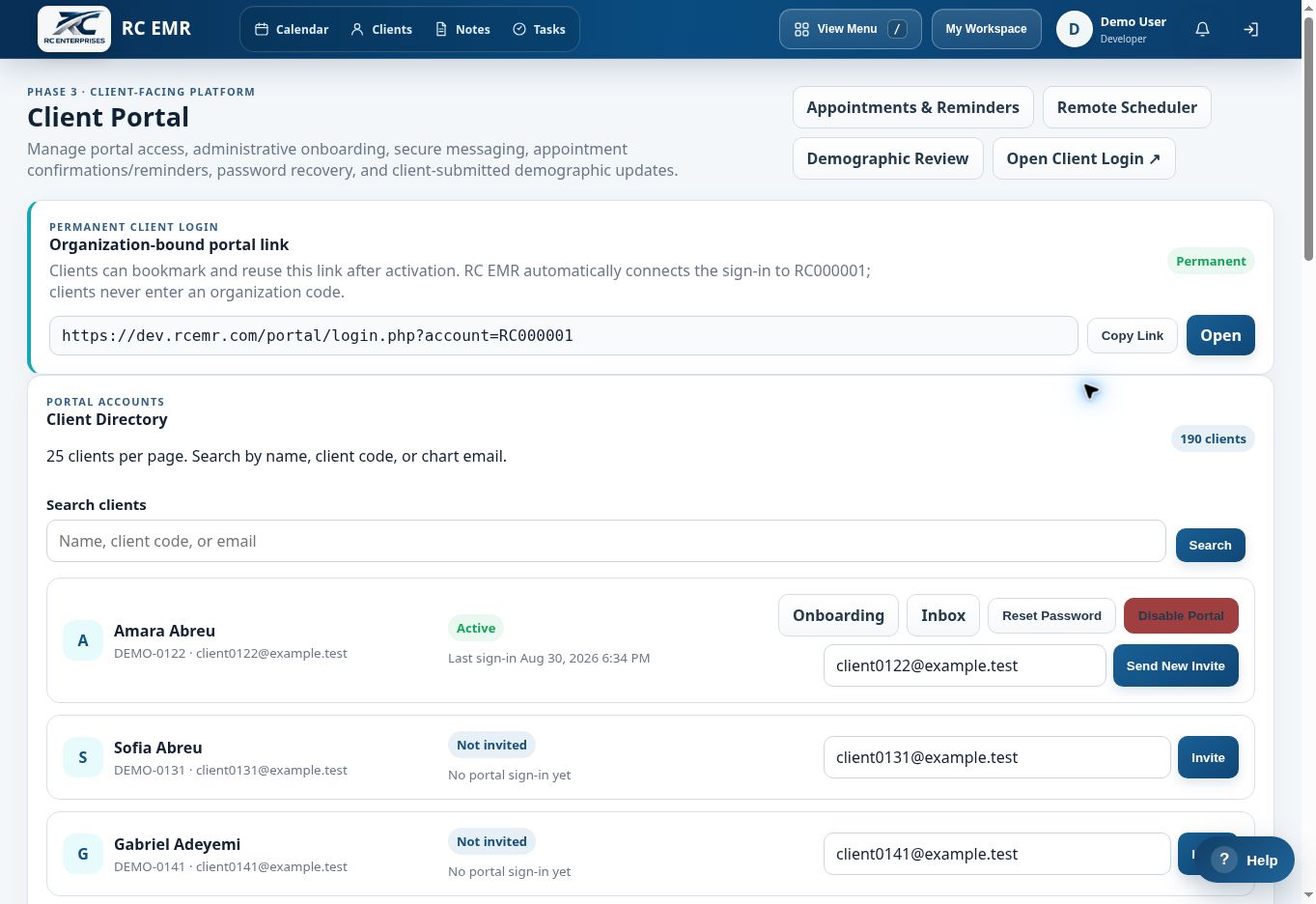Click Gabriel Adeyemi's avatar letter G
Image resolution: width=1316 pixels, height=904 pixels.
pyautogui.click(x=83, y=854)
